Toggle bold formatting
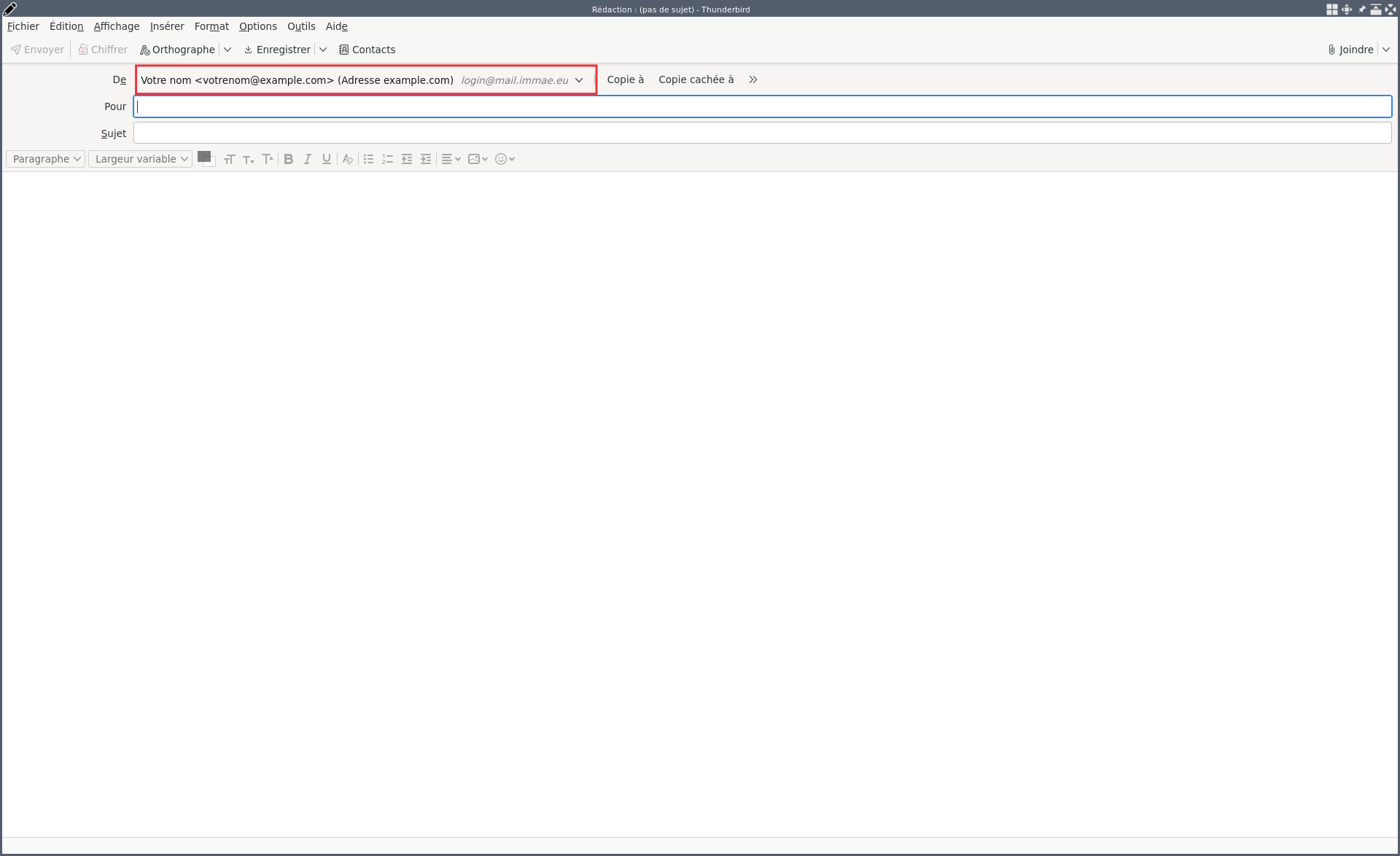The height and width of the screenshot is (856, 1400). [x=289, y=159]
